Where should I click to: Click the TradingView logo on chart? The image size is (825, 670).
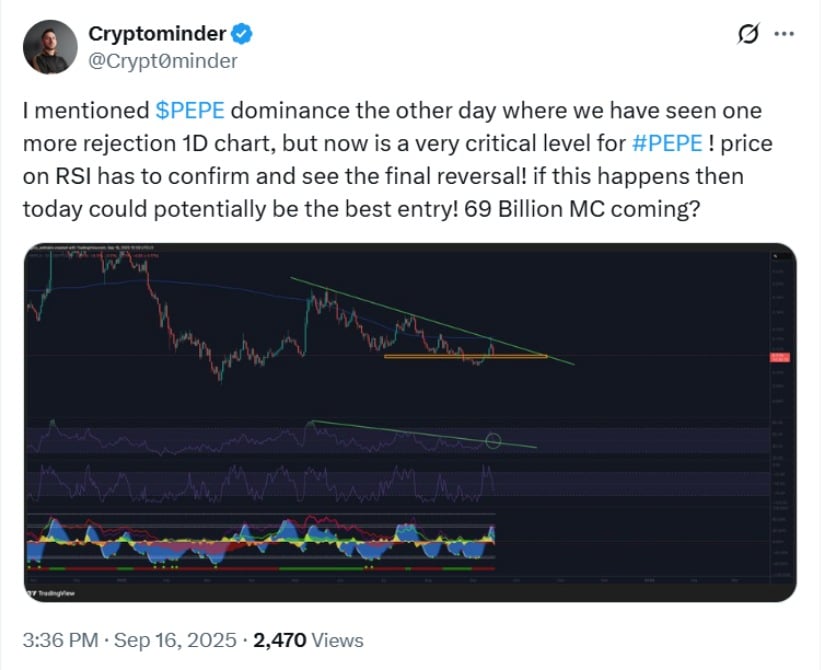tap(51, 593)
